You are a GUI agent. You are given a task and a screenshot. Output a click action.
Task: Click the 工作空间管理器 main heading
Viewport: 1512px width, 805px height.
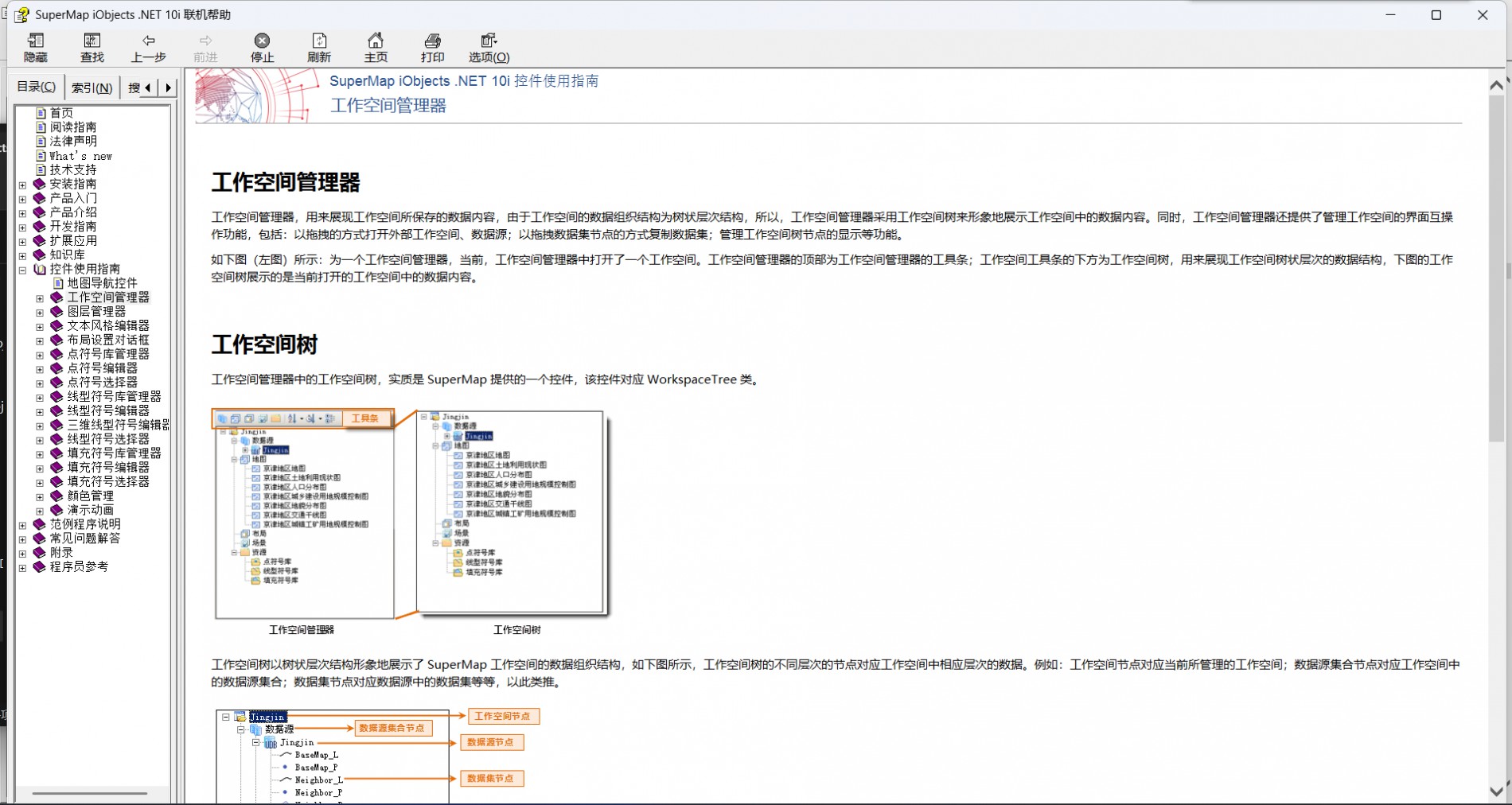286,182
